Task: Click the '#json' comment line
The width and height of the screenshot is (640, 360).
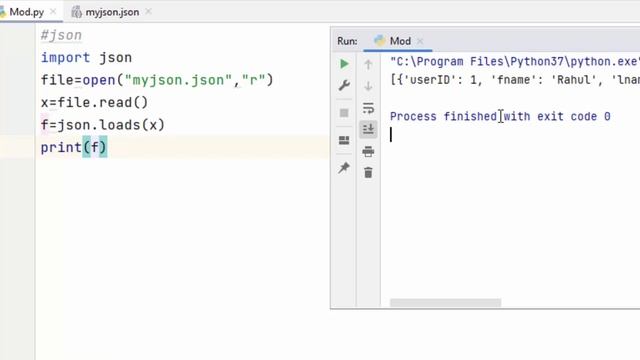Action: [61, 36]
